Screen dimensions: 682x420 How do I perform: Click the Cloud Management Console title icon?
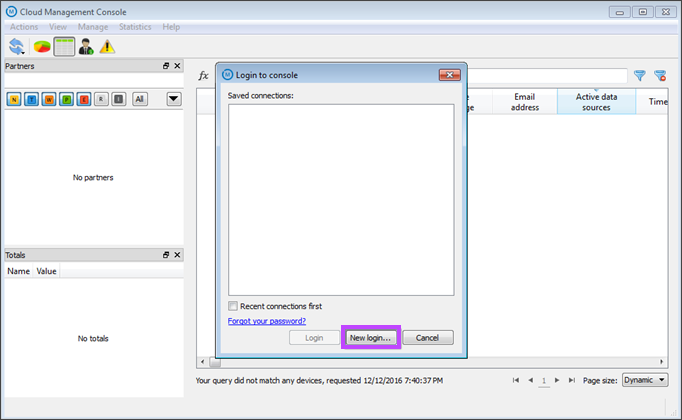pos(11,12)
